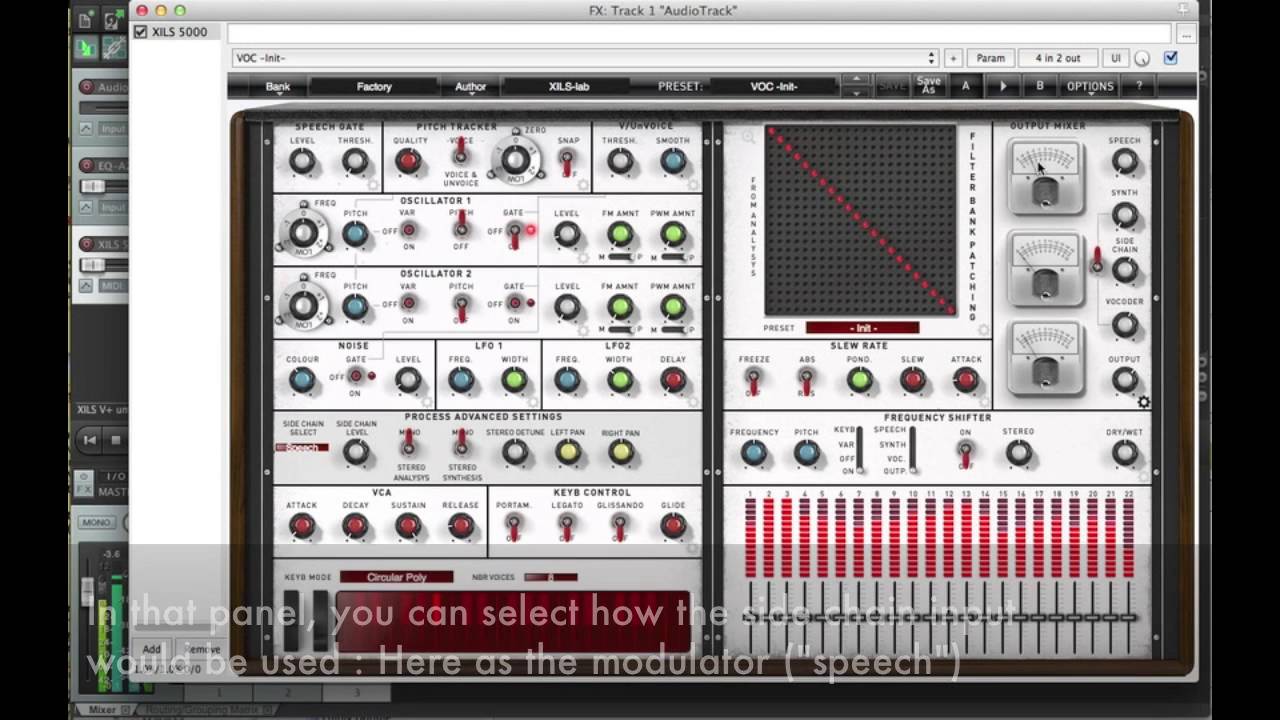The height and width of the screenshot is (720, 1280).
Task: Click the Frequency Shifter DRY/WET knob
Action: [1125, 453]
